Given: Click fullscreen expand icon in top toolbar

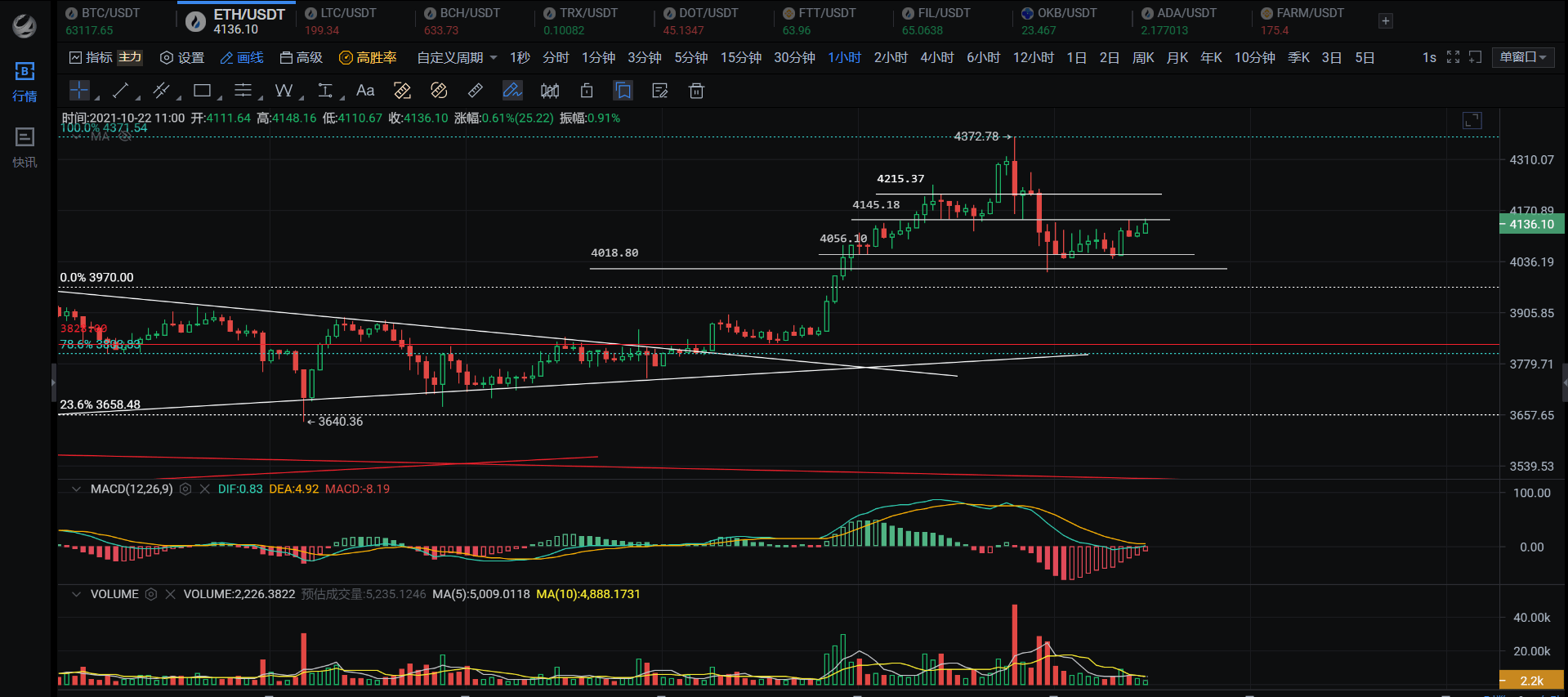Looking at the screenshot, I should 1453,57.
